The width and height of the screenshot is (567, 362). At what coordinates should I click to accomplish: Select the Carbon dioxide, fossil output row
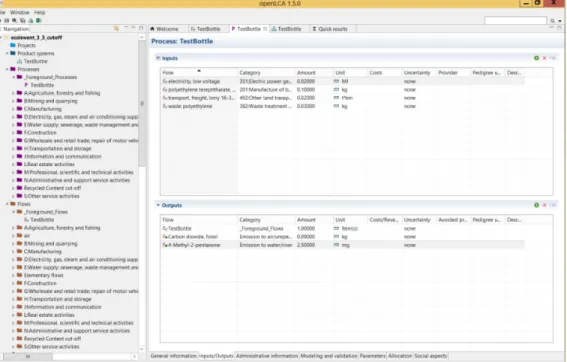(x=342, y=237)
